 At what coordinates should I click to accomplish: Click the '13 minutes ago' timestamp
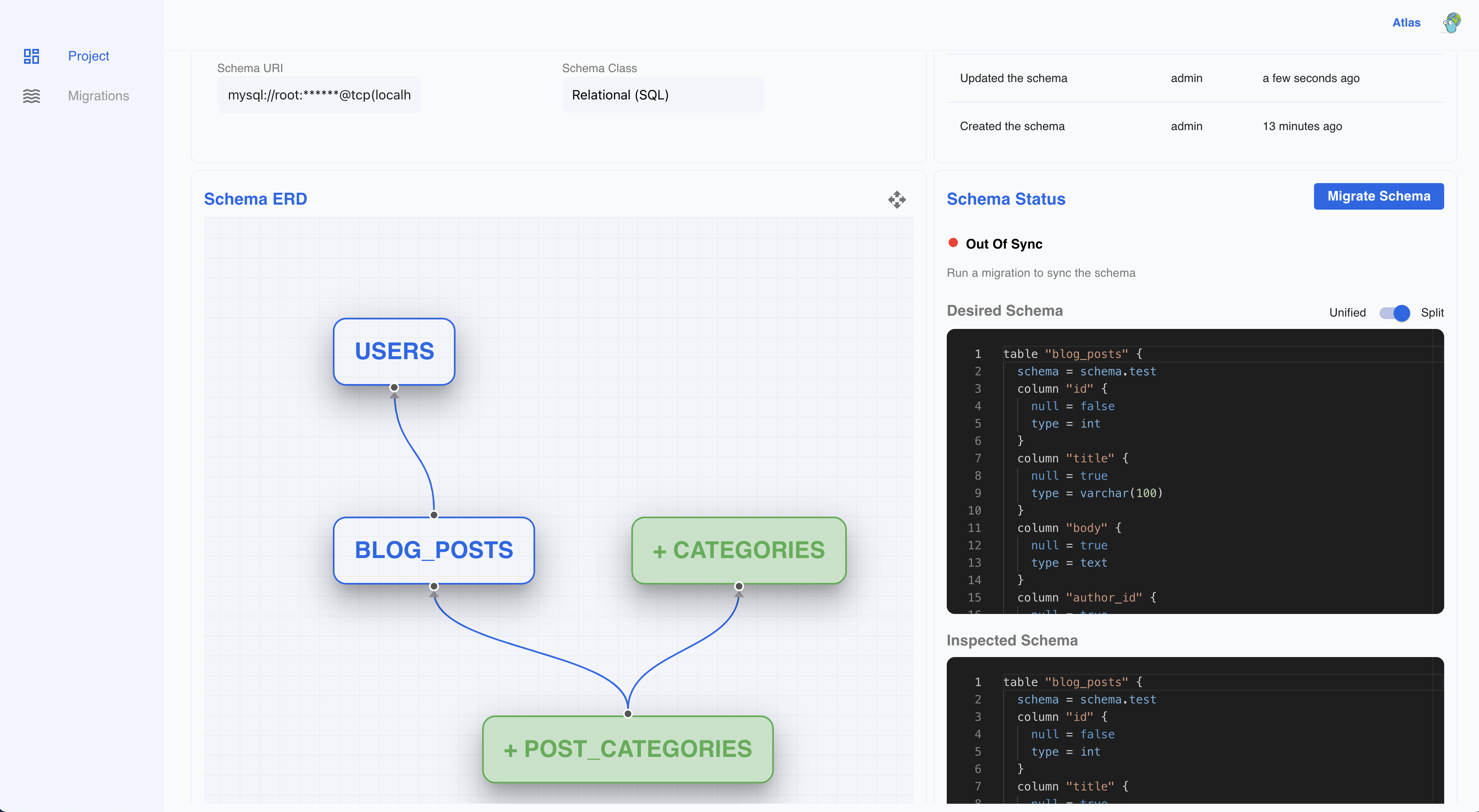(1302, 126)
